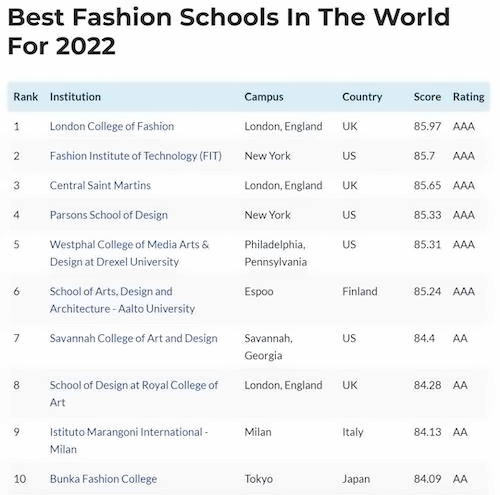This screenshot has height=495, width=500.
Task: Click the 85.97 score cell
Action: pyautogui.click(x=427, y=126)
